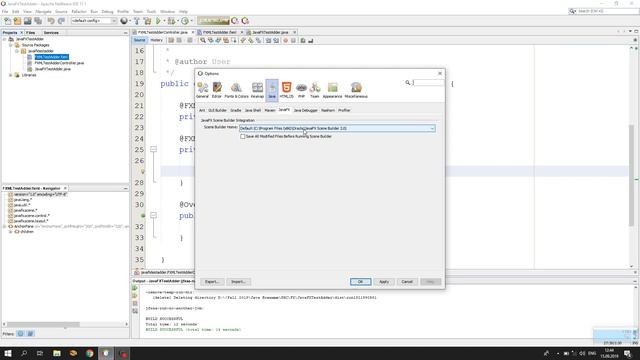Open Chrome from the taskbar
Image resolution: width=640 pixels, height=360 pixels.
[89, 353]
